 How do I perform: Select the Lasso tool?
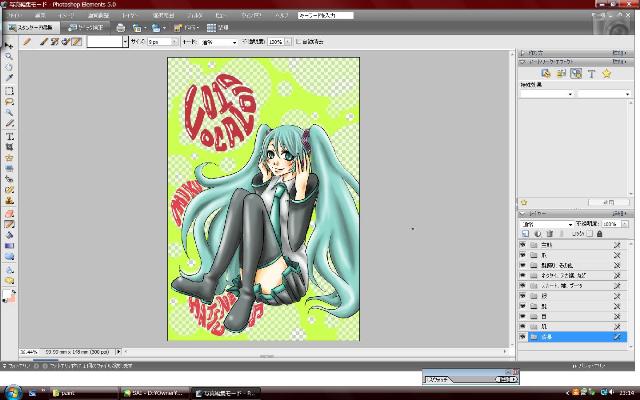coord(9,101)
